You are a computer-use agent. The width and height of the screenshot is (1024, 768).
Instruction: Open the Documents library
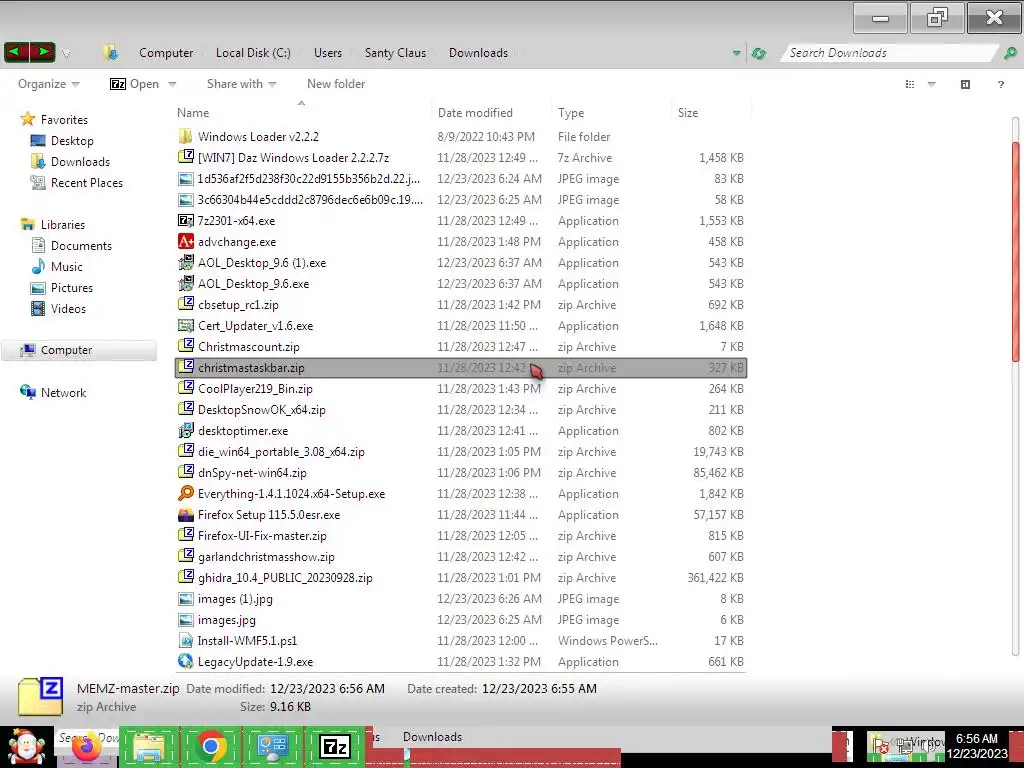click(x=81, y=246)
